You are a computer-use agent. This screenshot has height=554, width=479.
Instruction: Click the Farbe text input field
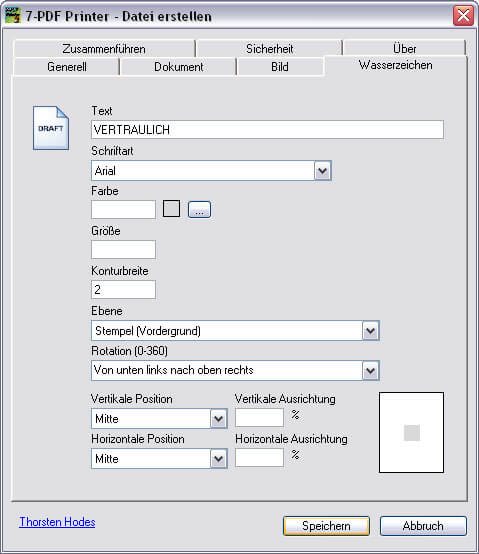point(123,210)
